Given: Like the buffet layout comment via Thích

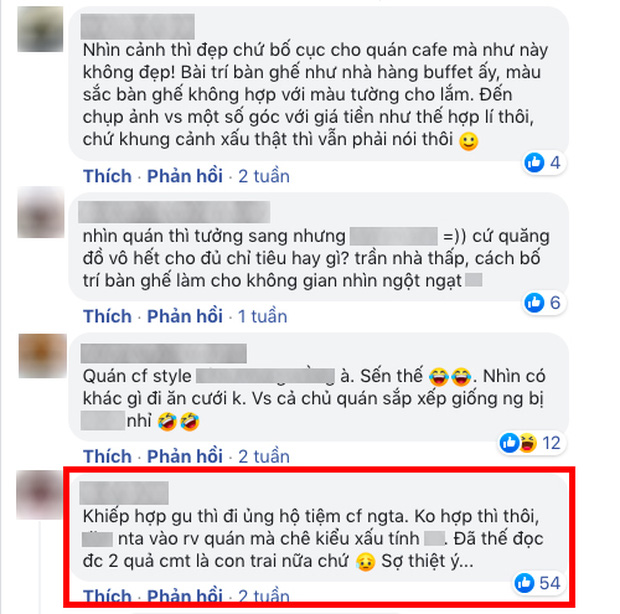Looking at the screenshot, I should (x=107, y=176).
